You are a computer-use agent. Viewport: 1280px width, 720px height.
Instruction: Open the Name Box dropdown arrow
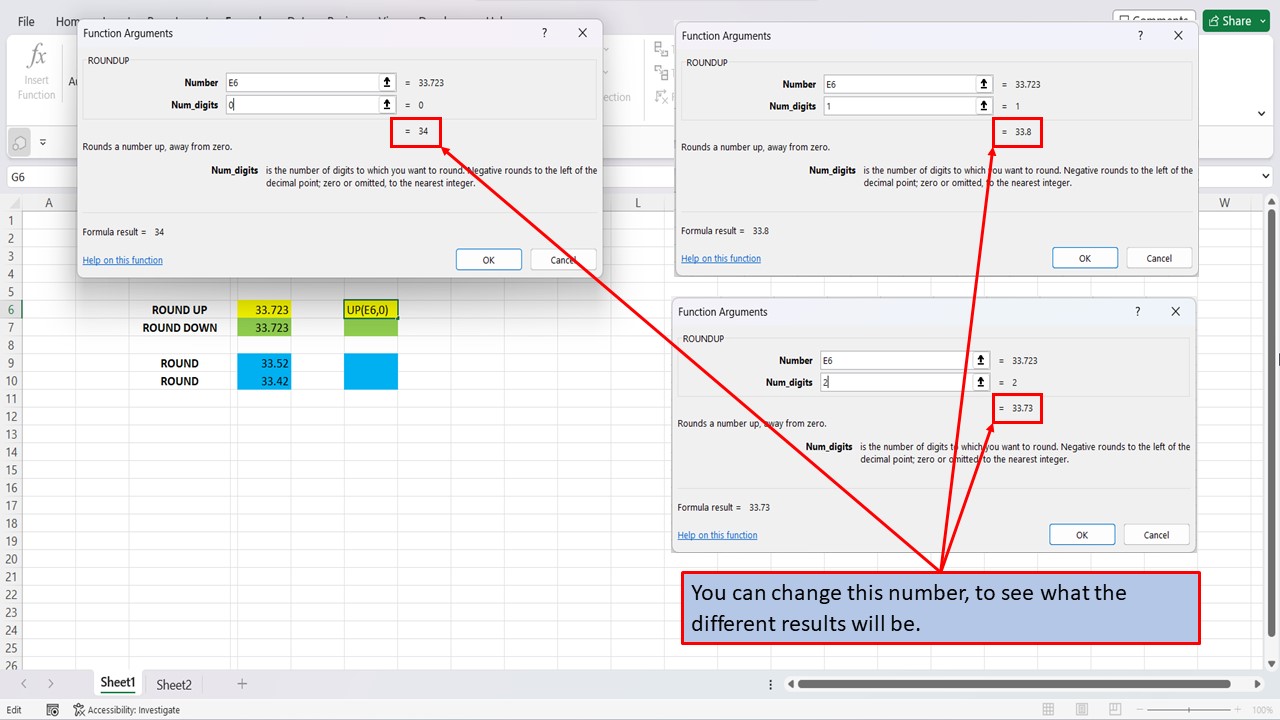[x=70, y=175]
